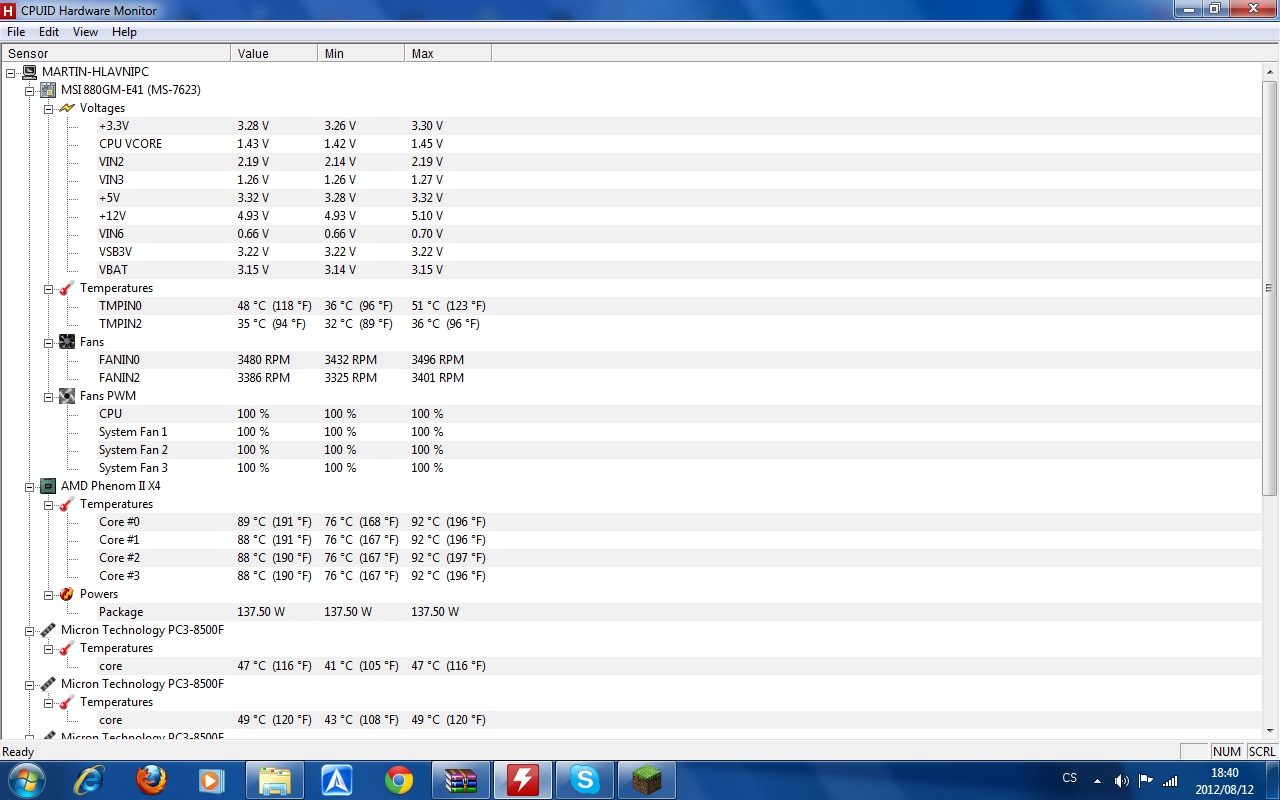
Task: Click the computer icon beside MARTIN-HLAVNIPC
Action: click(x=30, y=72)
